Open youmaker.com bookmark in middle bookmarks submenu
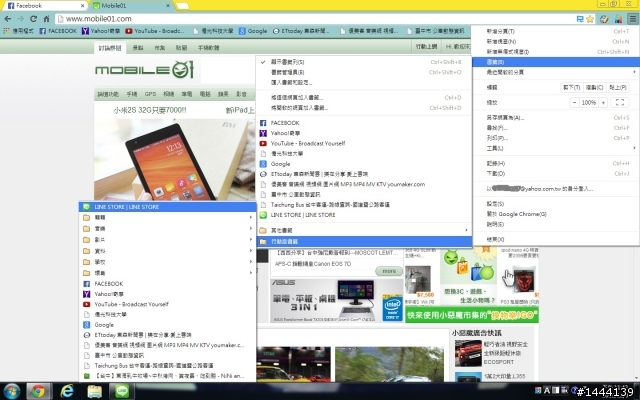The image size is (640, 400). [x=364, y=184]
